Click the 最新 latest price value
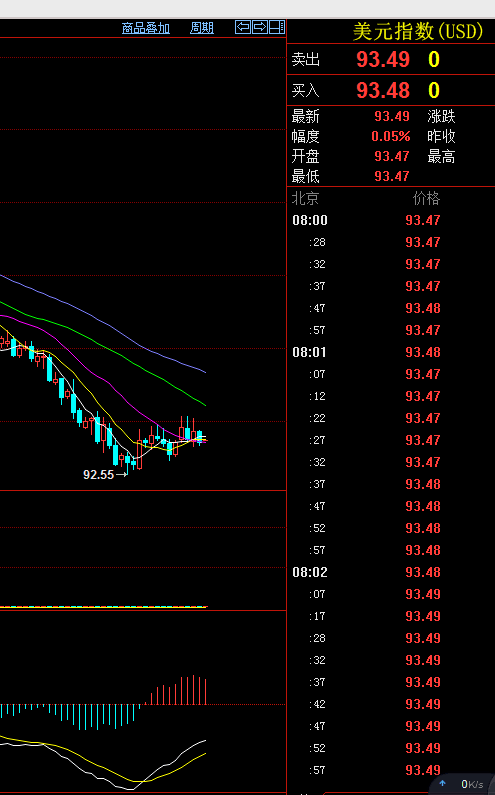Viewport: 495px width, 795px height. (x=392, y=116)
